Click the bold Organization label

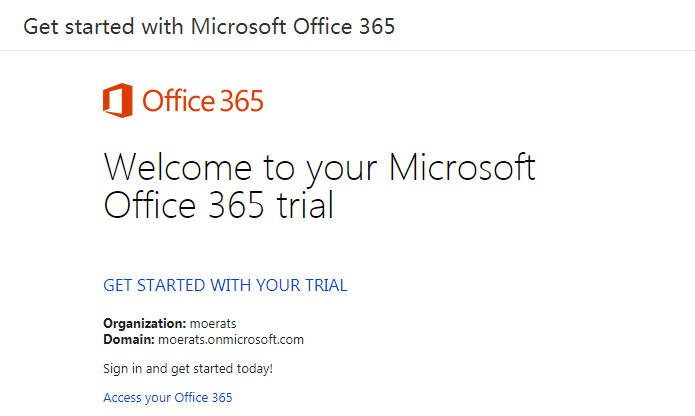tap(144, 324)
